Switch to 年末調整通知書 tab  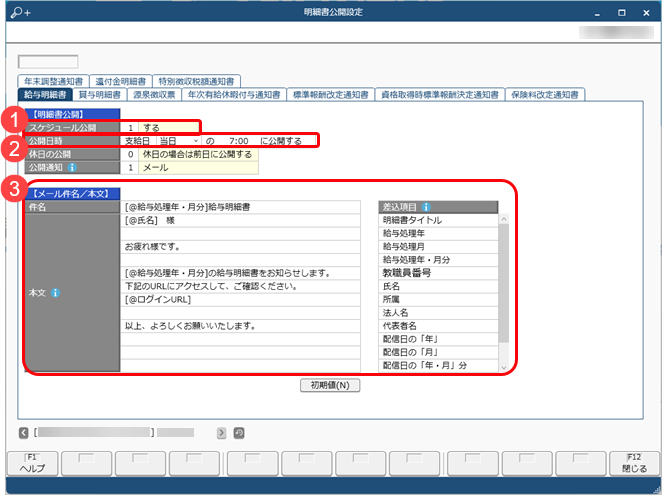(x=54, y=81)
